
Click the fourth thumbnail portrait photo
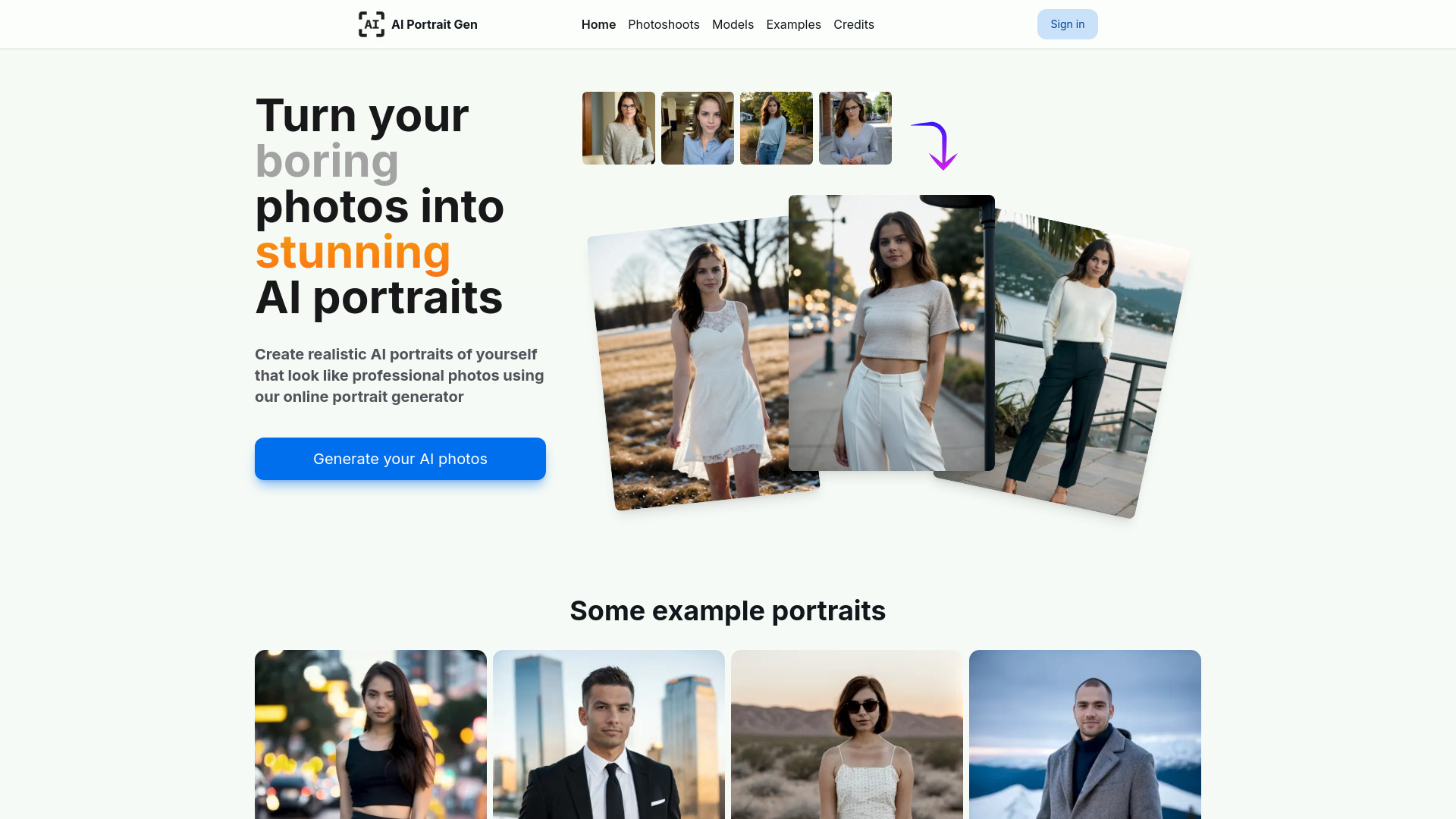click(x=855, y=127)
